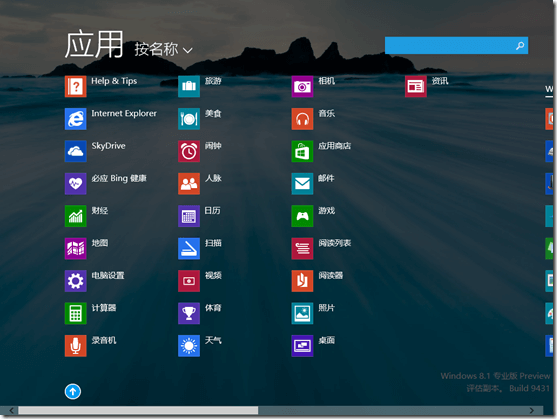Open the 人脉 people icon
Image resolution: width=557 pixels, height=419 pixels.
pos(189,184)
